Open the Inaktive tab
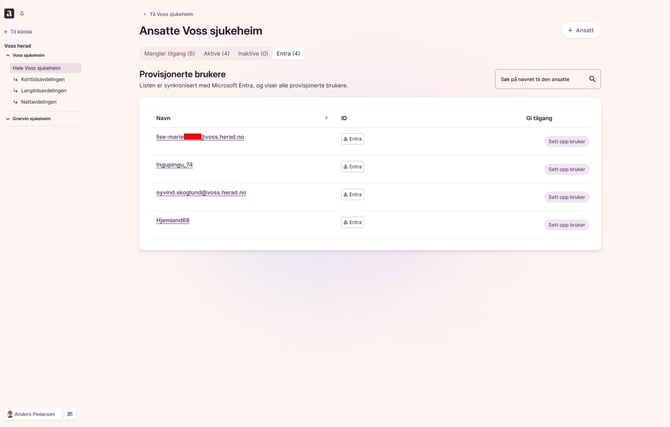This screenshot has width=670, height=427. (253, 53)
